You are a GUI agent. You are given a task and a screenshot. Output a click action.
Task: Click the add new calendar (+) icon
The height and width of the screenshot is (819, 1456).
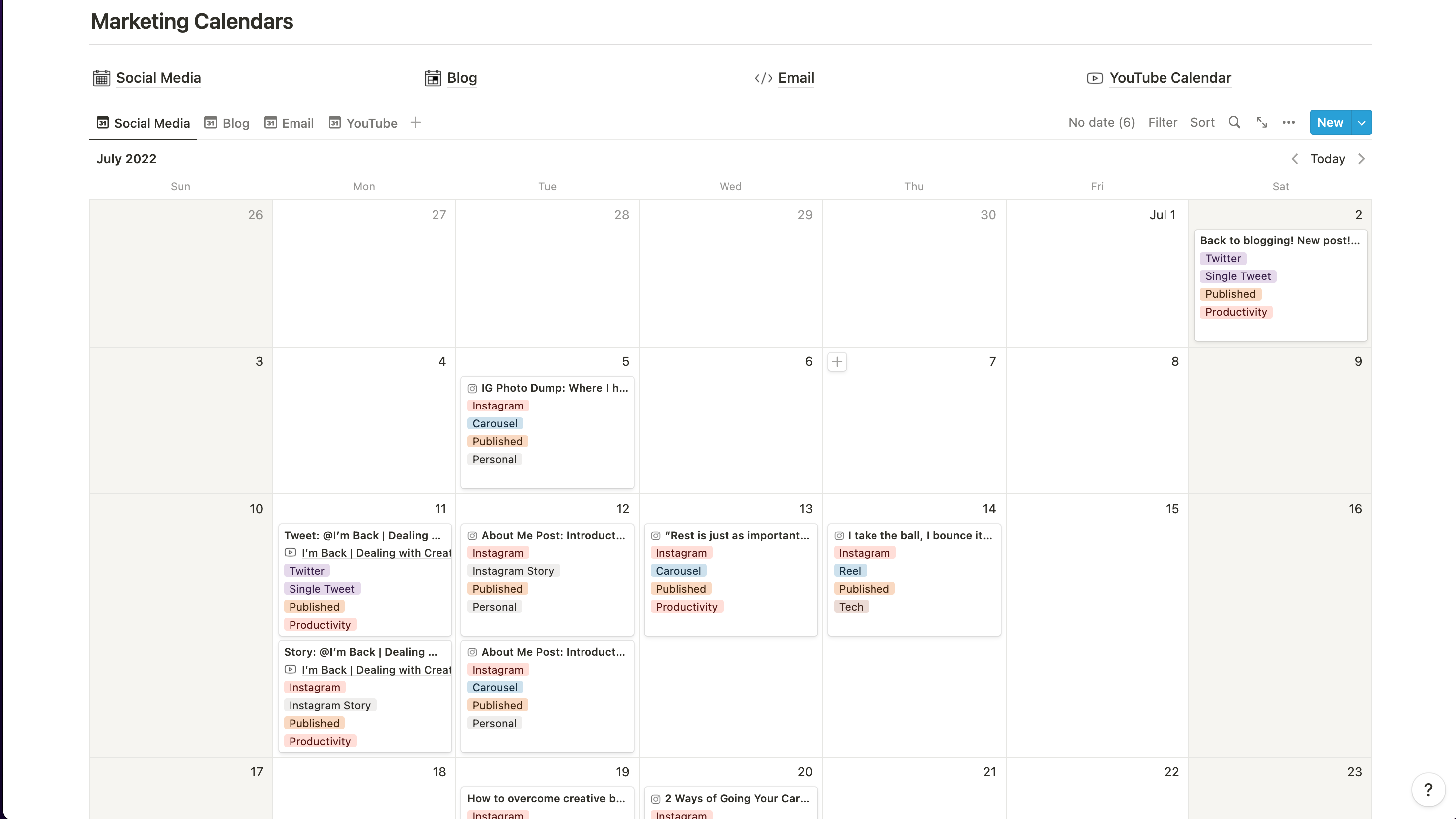[x=416, y=122]
